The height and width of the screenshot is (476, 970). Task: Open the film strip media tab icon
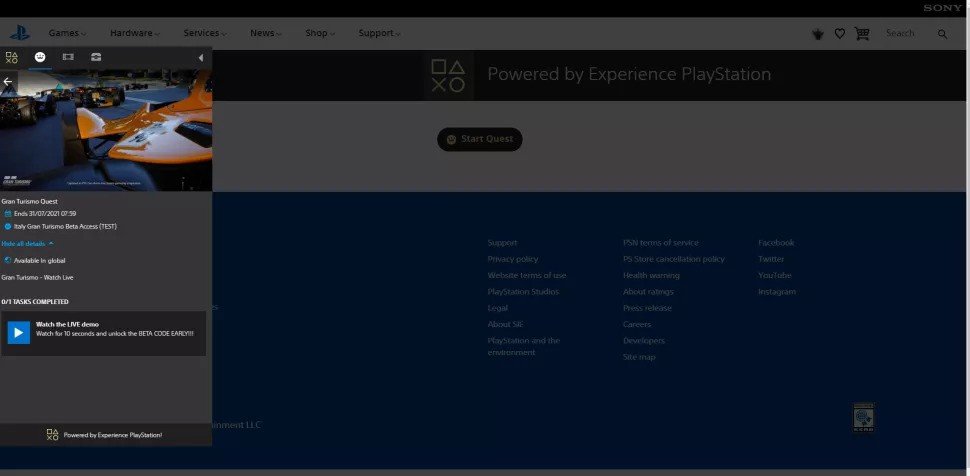click(x=68, y=57)
